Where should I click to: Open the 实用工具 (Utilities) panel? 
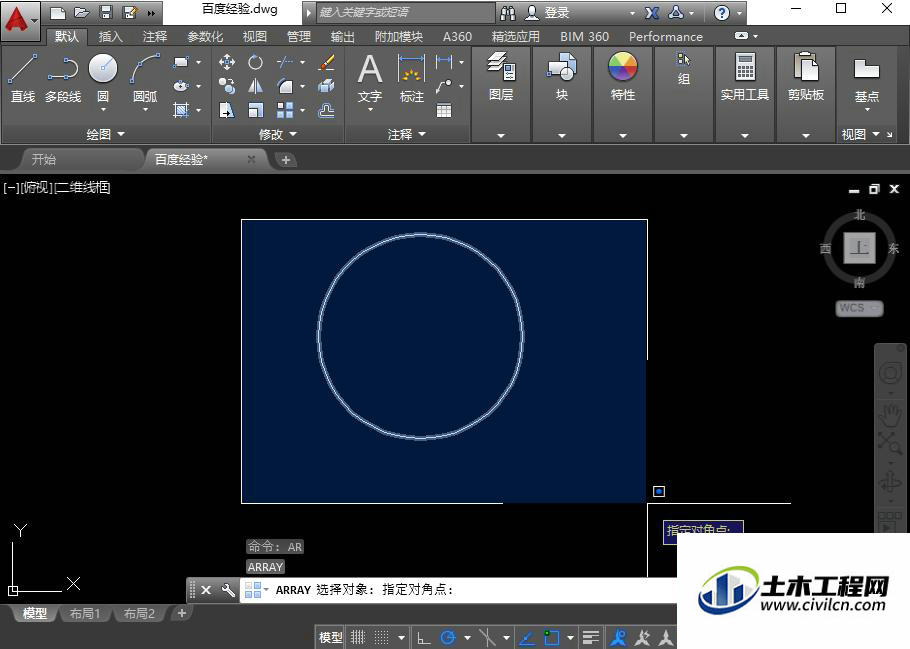click(x=745, y=75)
